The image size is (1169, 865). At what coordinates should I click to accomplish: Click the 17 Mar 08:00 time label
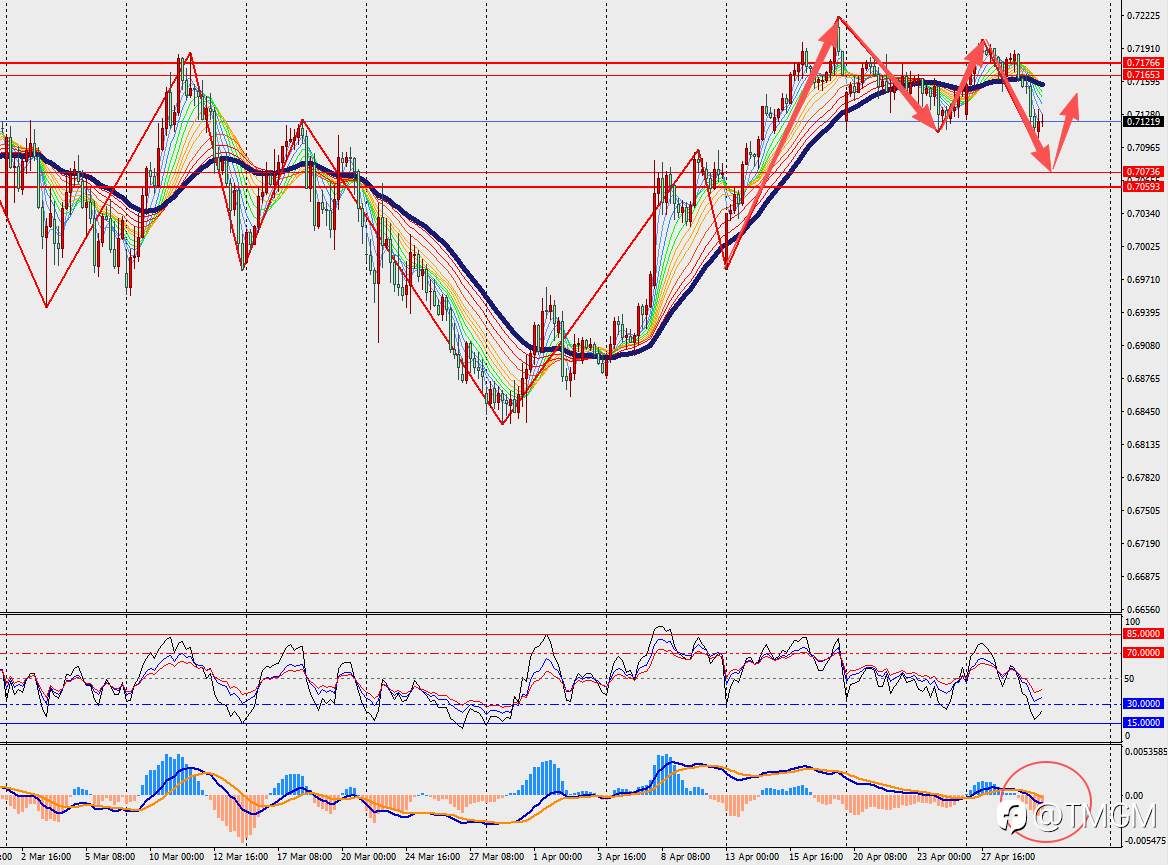point(305,857)
